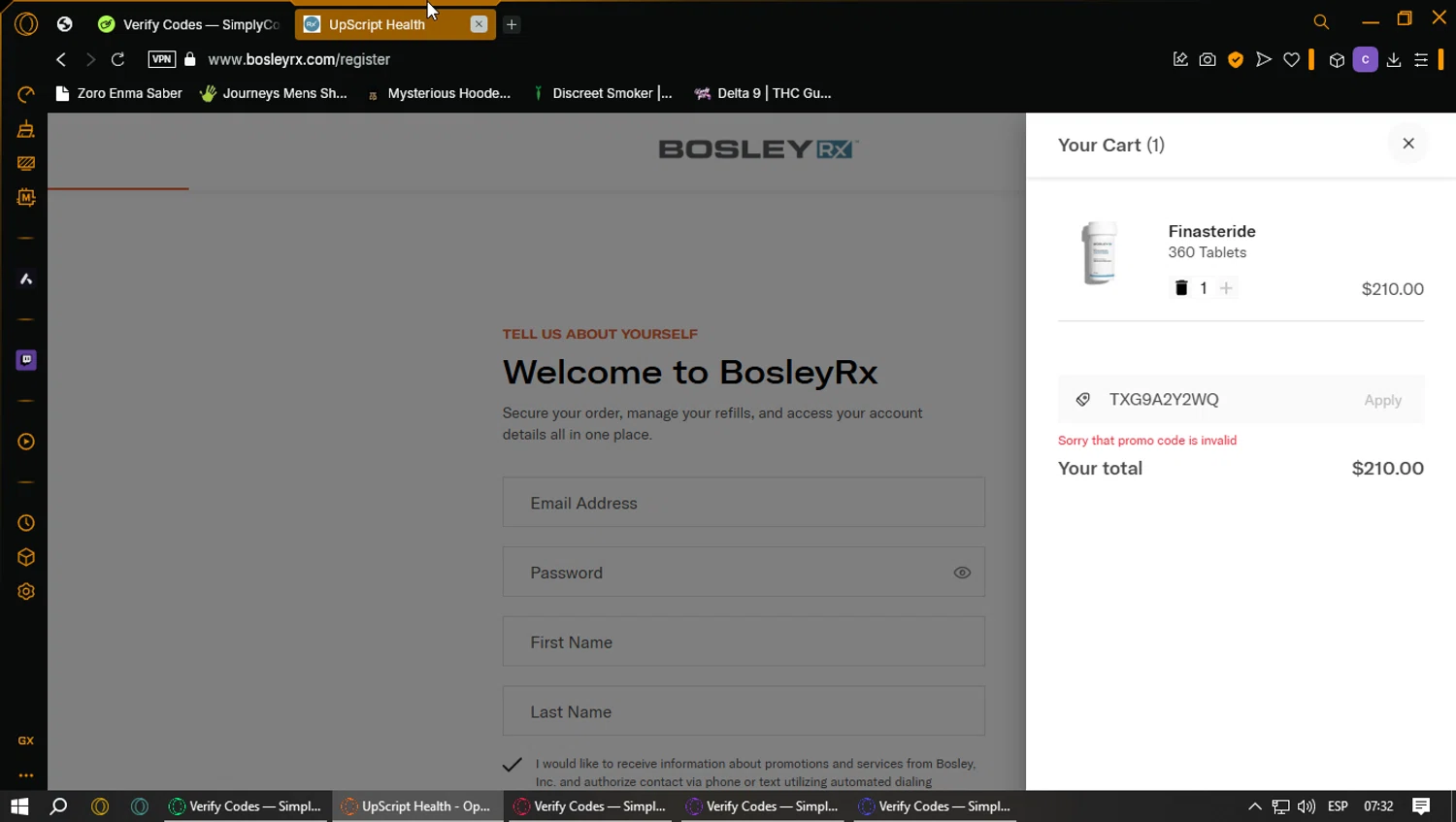Click the First Name field

(744, 642)
